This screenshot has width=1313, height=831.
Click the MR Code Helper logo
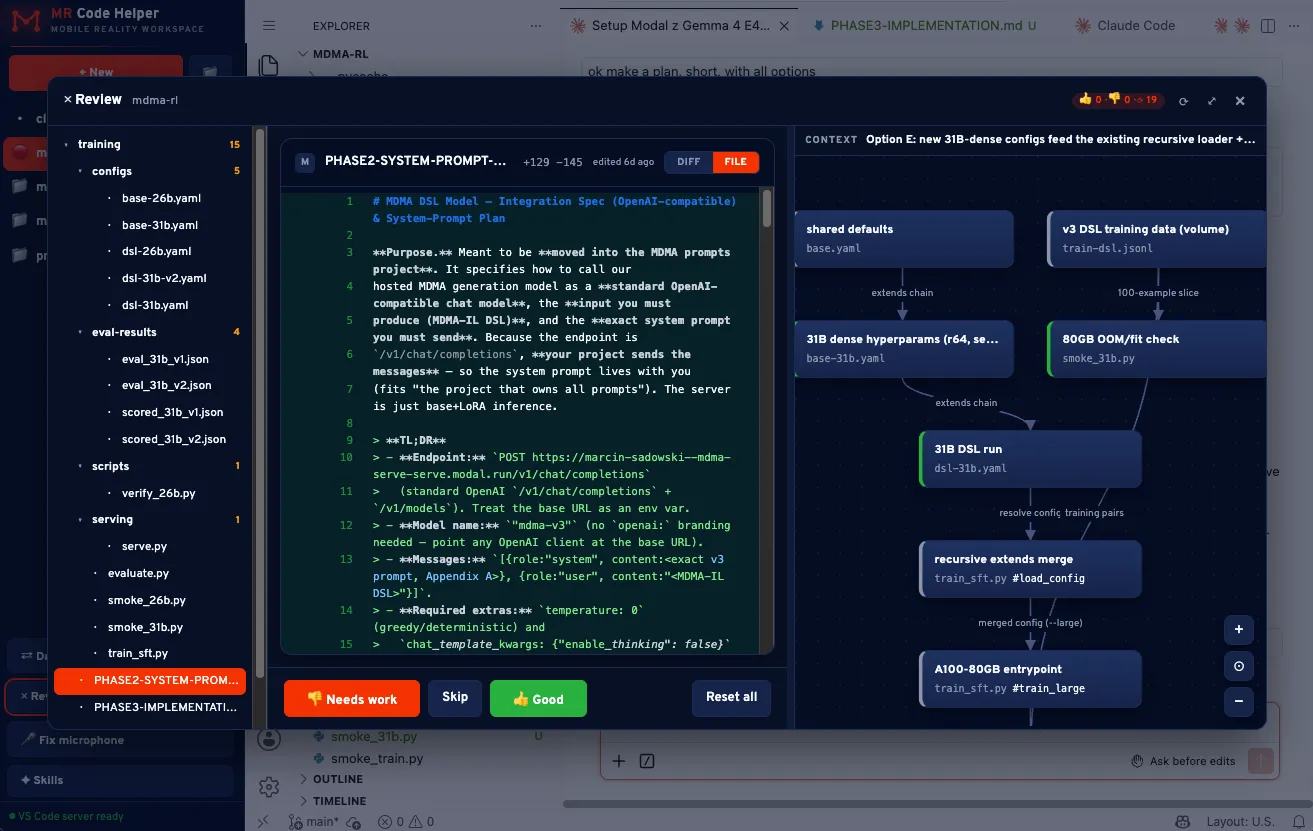click(x=27, y=20)
